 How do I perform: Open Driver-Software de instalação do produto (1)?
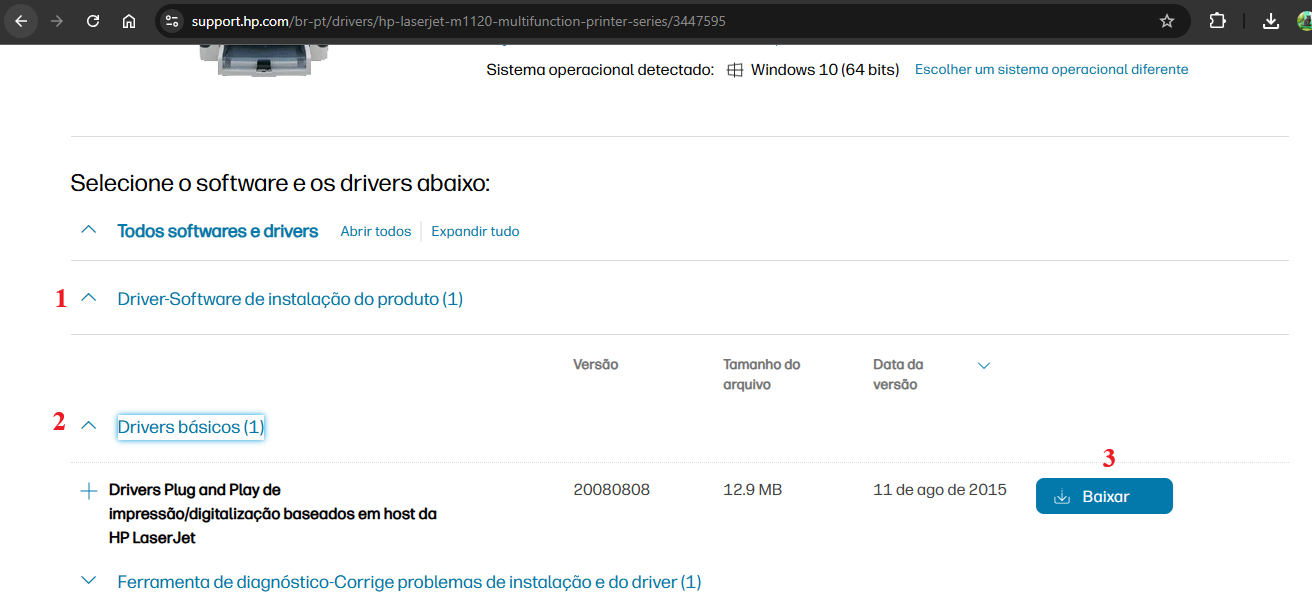pos(290,299)
